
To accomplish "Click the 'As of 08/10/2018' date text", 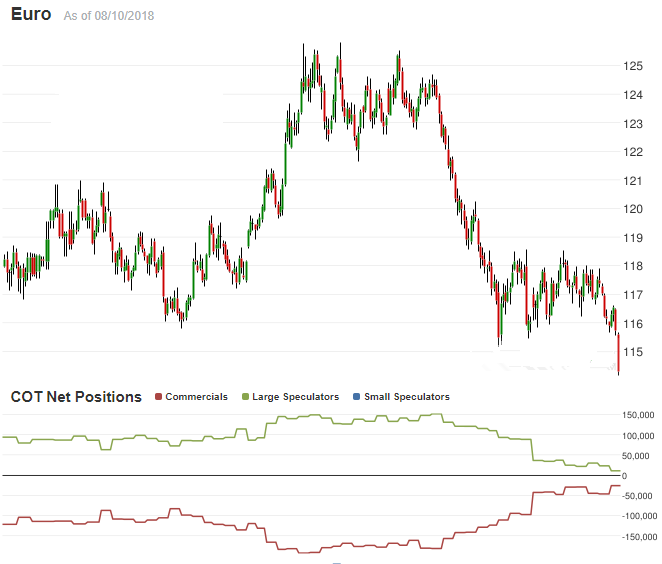I will coord(108,17).
